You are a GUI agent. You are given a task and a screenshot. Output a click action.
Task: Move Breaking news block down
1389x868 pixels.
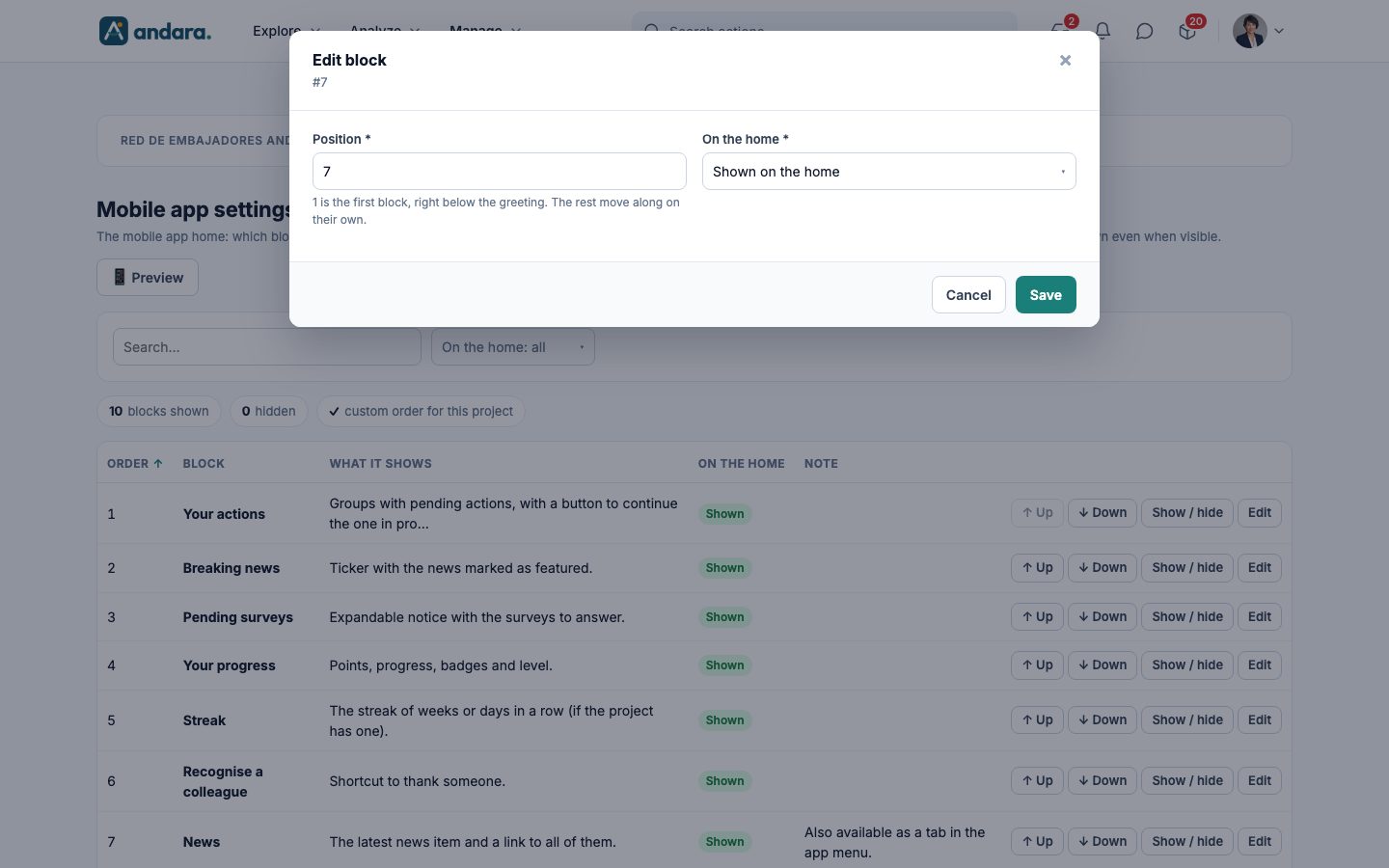click(x=1103, y=568)
